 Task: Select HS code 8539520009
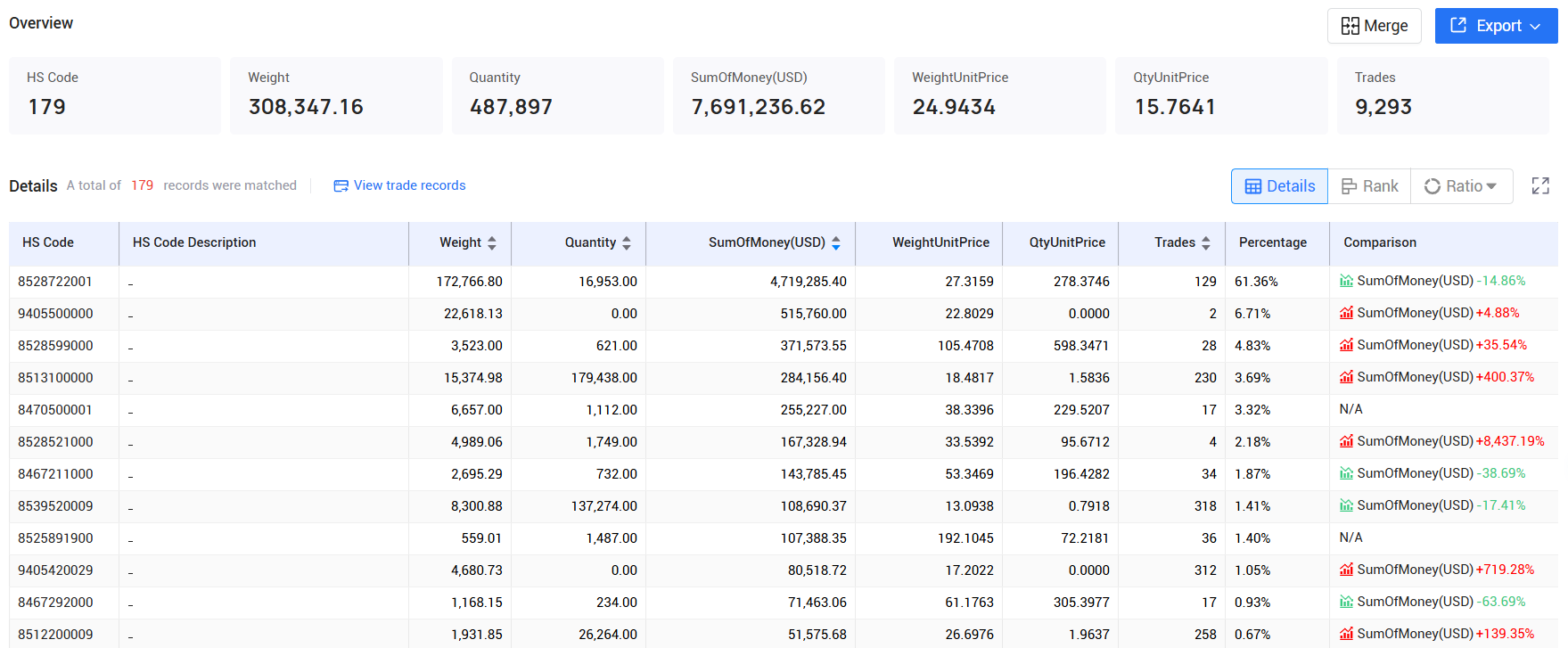coord(55,506)
